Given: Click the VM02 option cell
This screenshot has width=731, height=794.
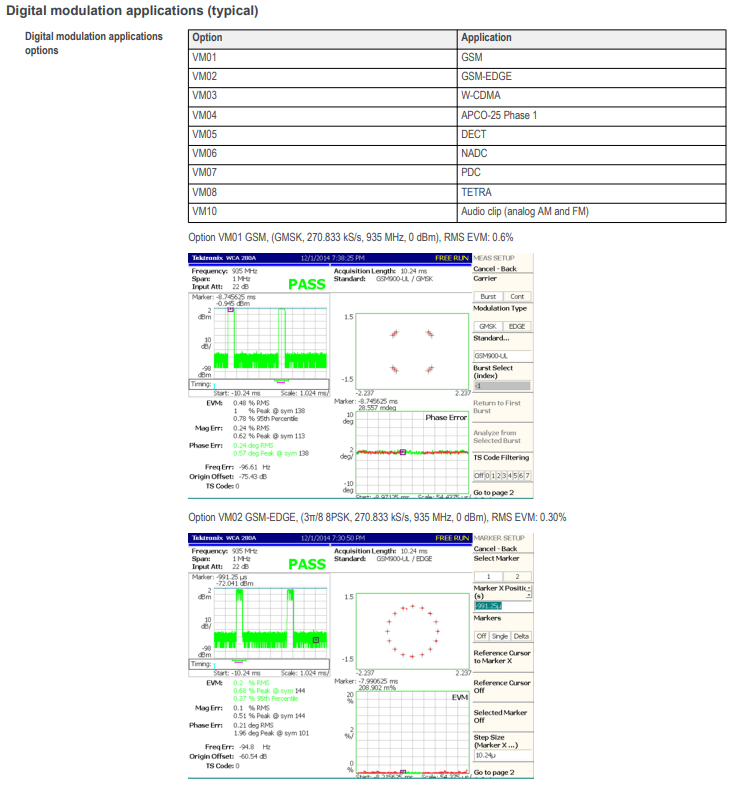Looking at the screenshot, I should click(322, 77).
